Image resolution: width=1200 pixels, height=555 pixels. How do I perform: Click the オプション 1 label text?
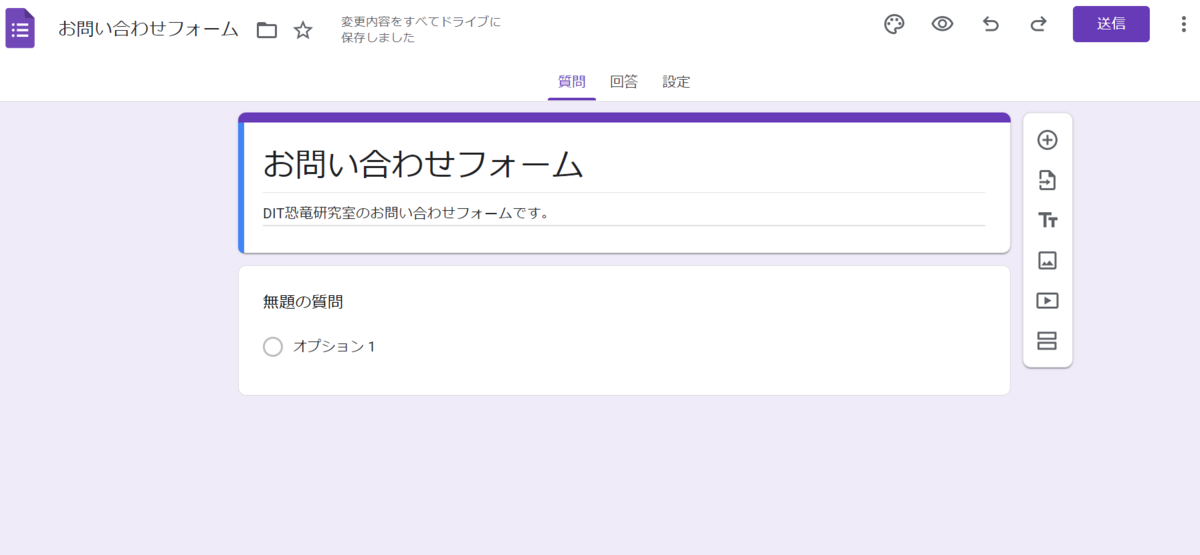[x=334, y=347]
